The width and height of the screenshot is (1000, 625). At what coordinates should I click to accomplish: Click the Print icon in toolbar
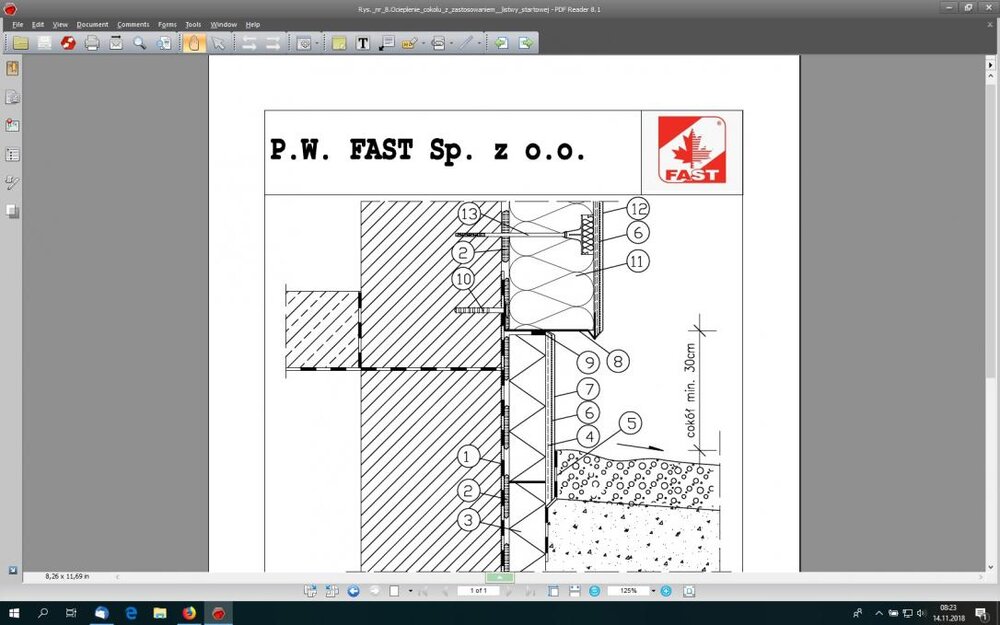92,43
